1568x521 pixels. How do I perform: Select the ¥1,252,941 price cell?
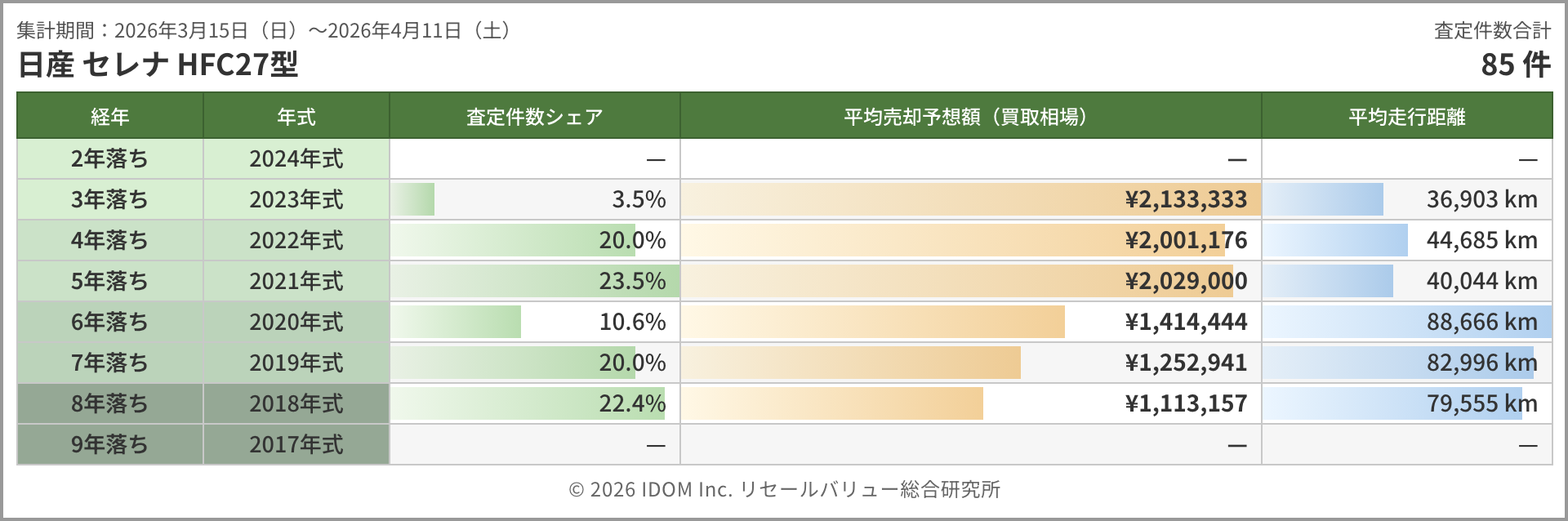1185,363
